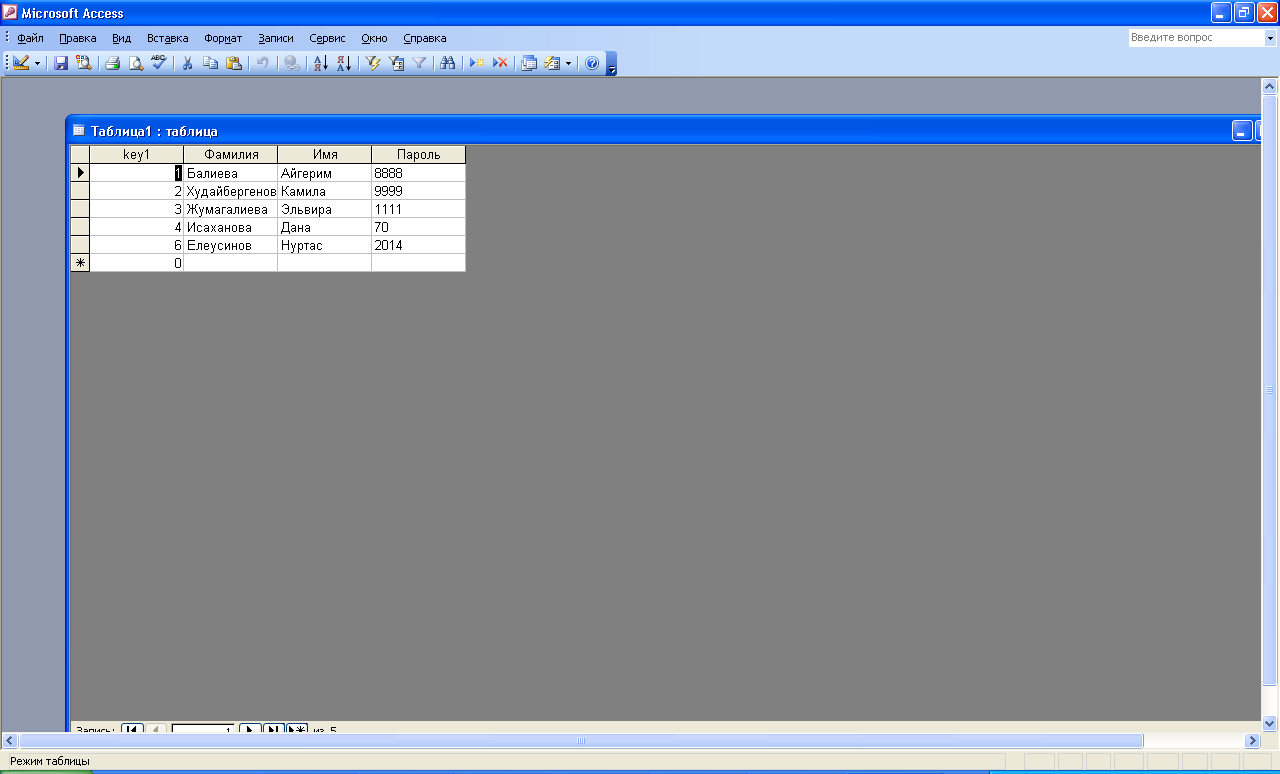Viewport: 1280px width, 774px height.
Task: Click the new-row selector marked with asterisk
Action: (79, 263)
